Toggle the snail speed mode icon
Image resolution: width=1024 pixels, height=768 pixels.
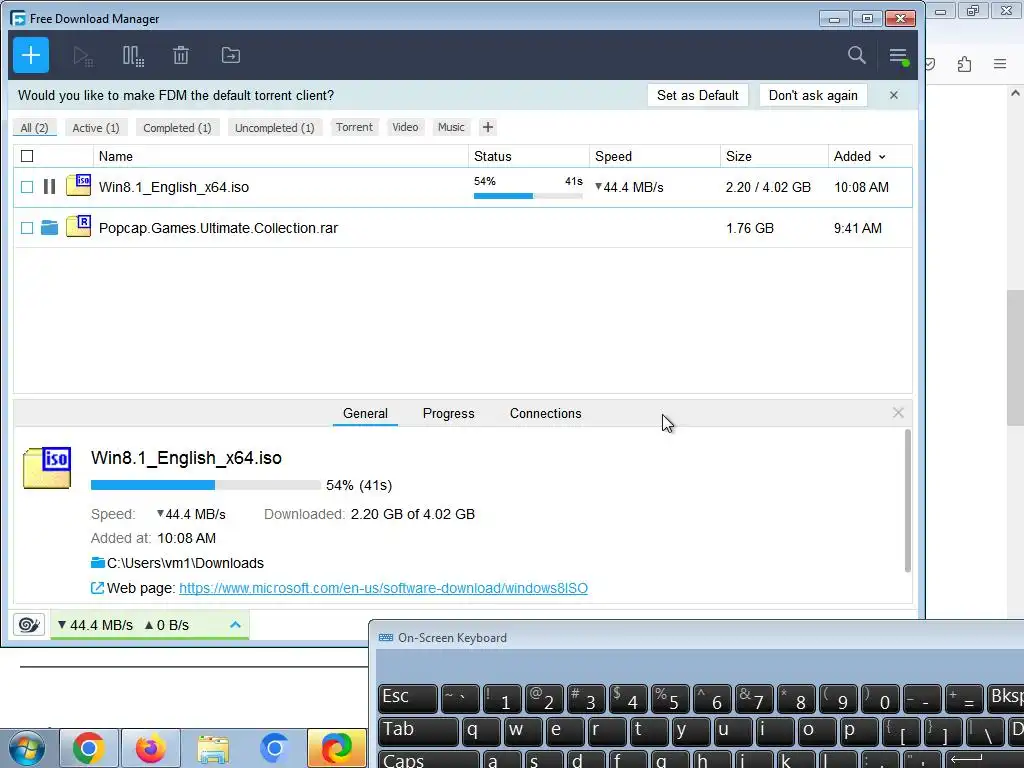pos(29,625)
